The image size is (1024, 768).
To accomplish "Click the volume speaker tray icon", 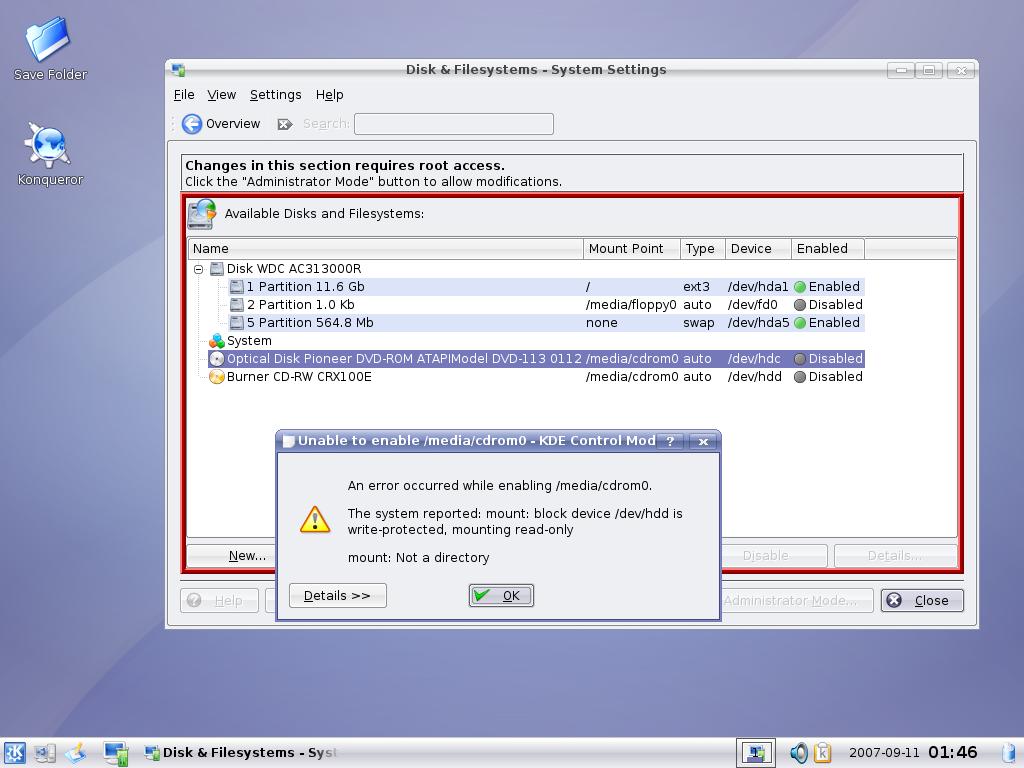I will (798, 753).
